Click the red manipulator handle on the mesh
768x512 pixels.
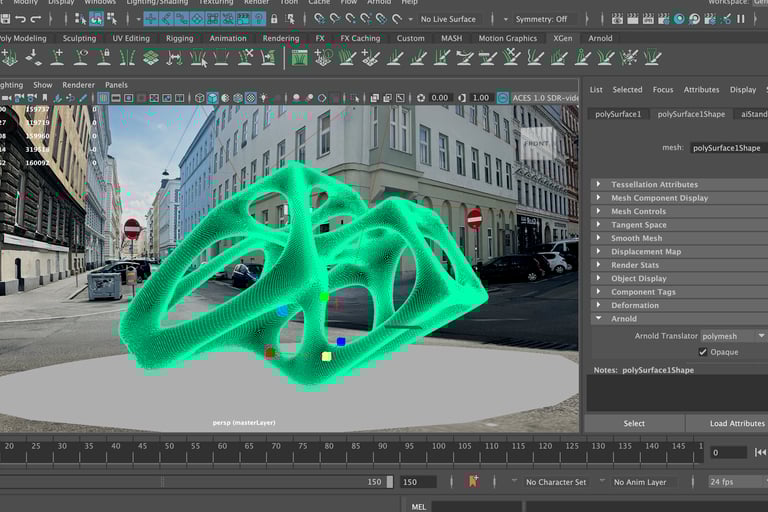[269, 351]
